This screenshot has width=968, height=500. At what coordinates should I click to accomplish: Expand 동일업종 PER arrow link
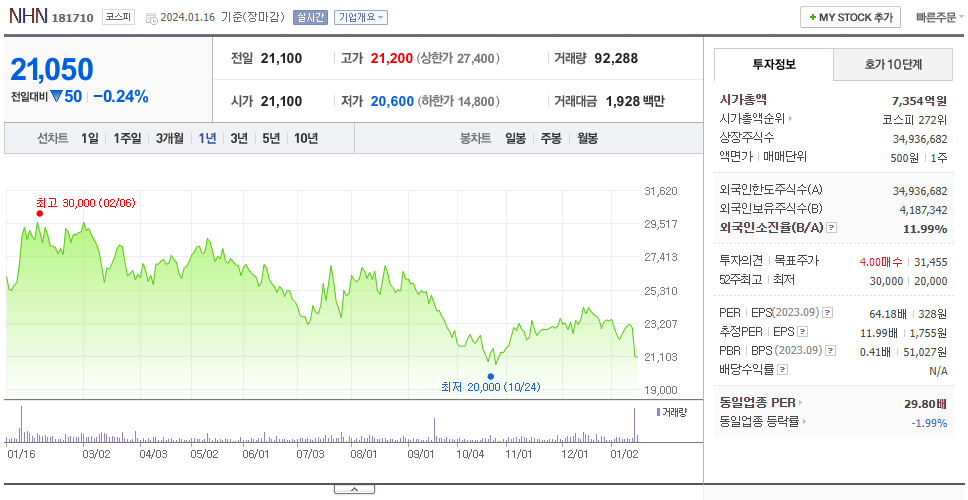(800, 403)
